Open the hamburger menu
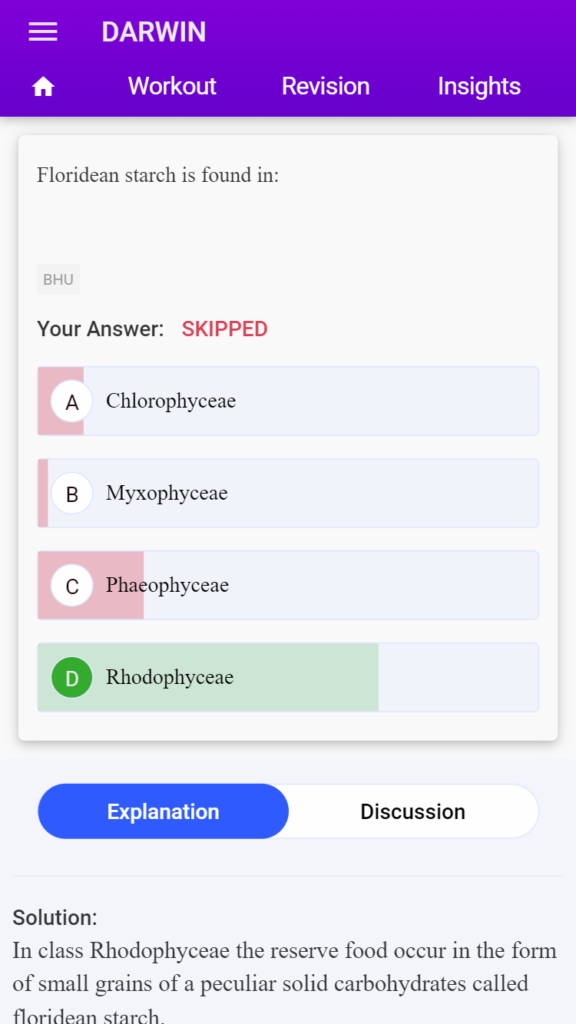 43,32
